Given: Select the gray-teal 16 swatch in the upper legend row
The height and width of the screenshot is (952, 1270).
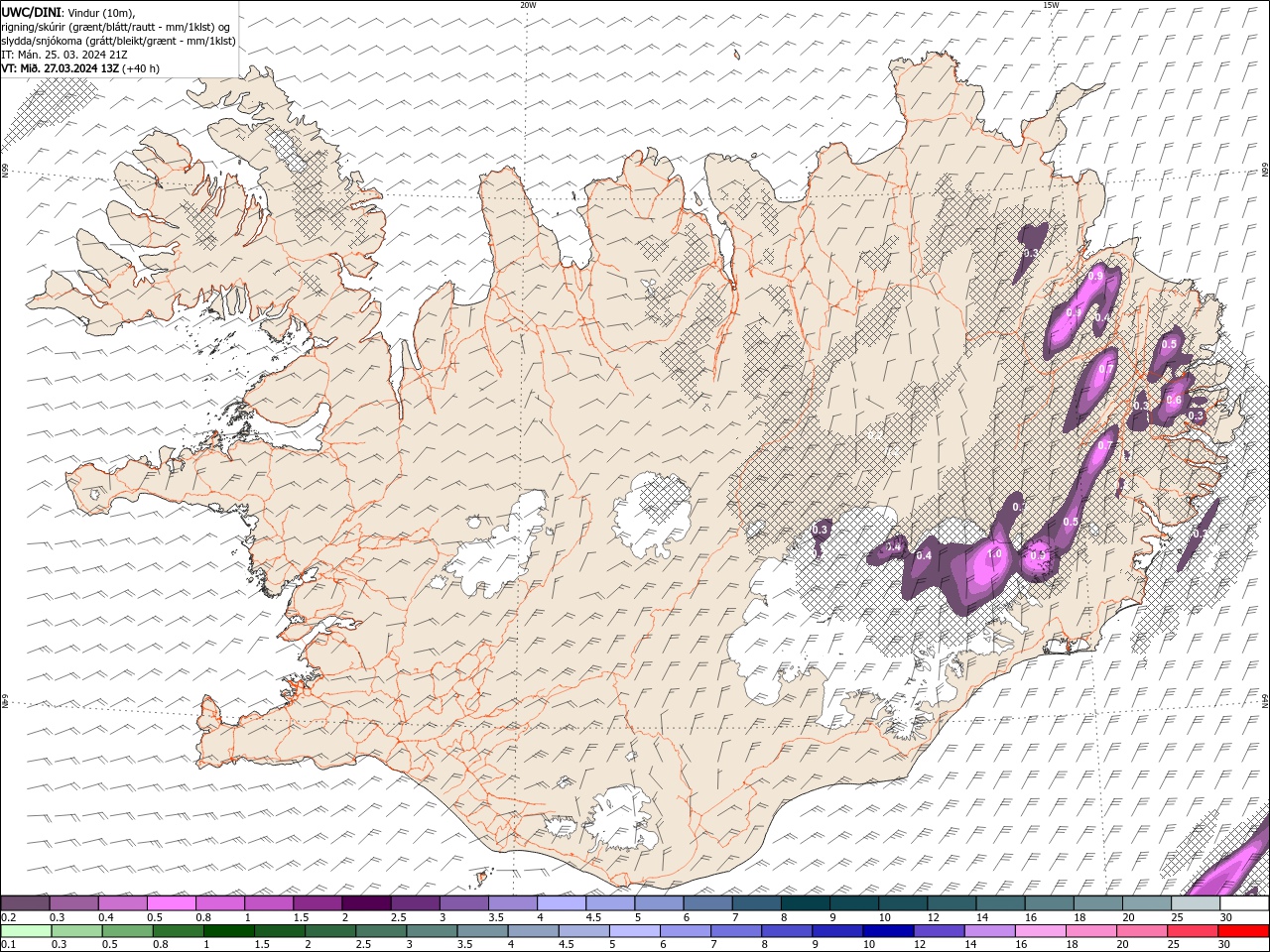Looking at the screenshot, I should coord(1048,903).
